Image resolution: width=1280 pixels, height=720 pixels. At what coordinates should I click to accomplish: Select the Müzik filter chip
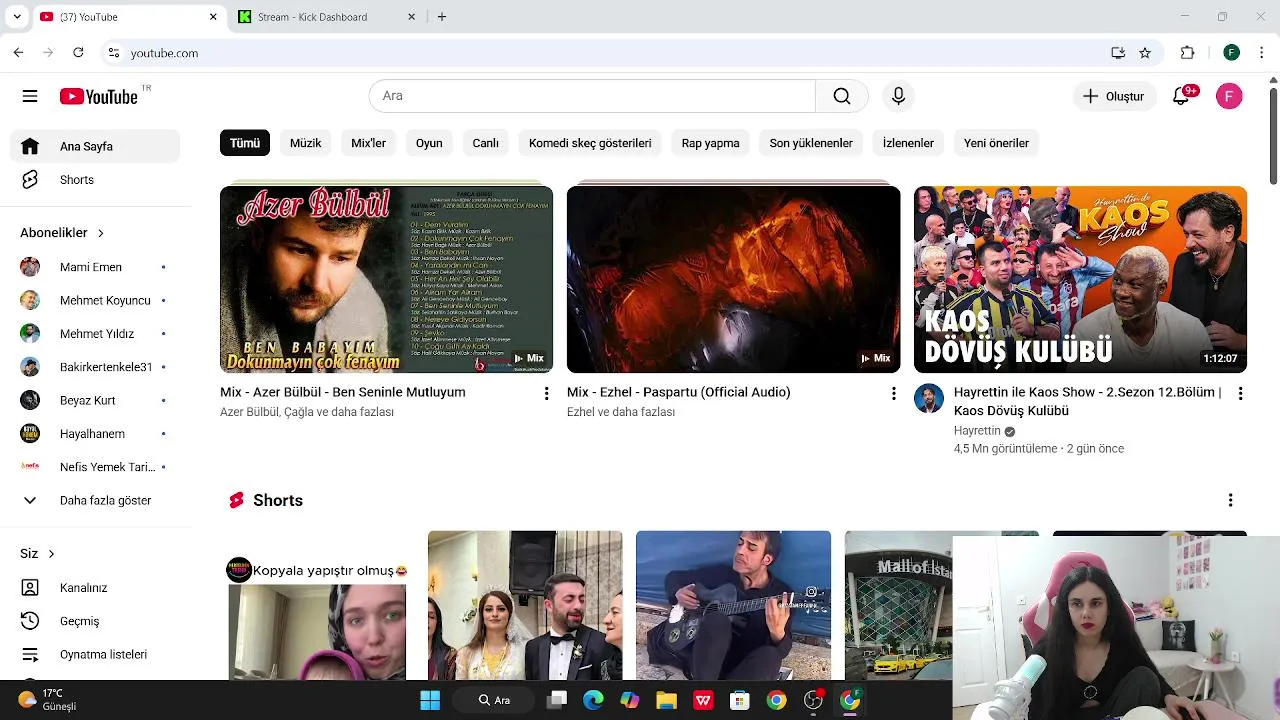[x=305, y=143]
